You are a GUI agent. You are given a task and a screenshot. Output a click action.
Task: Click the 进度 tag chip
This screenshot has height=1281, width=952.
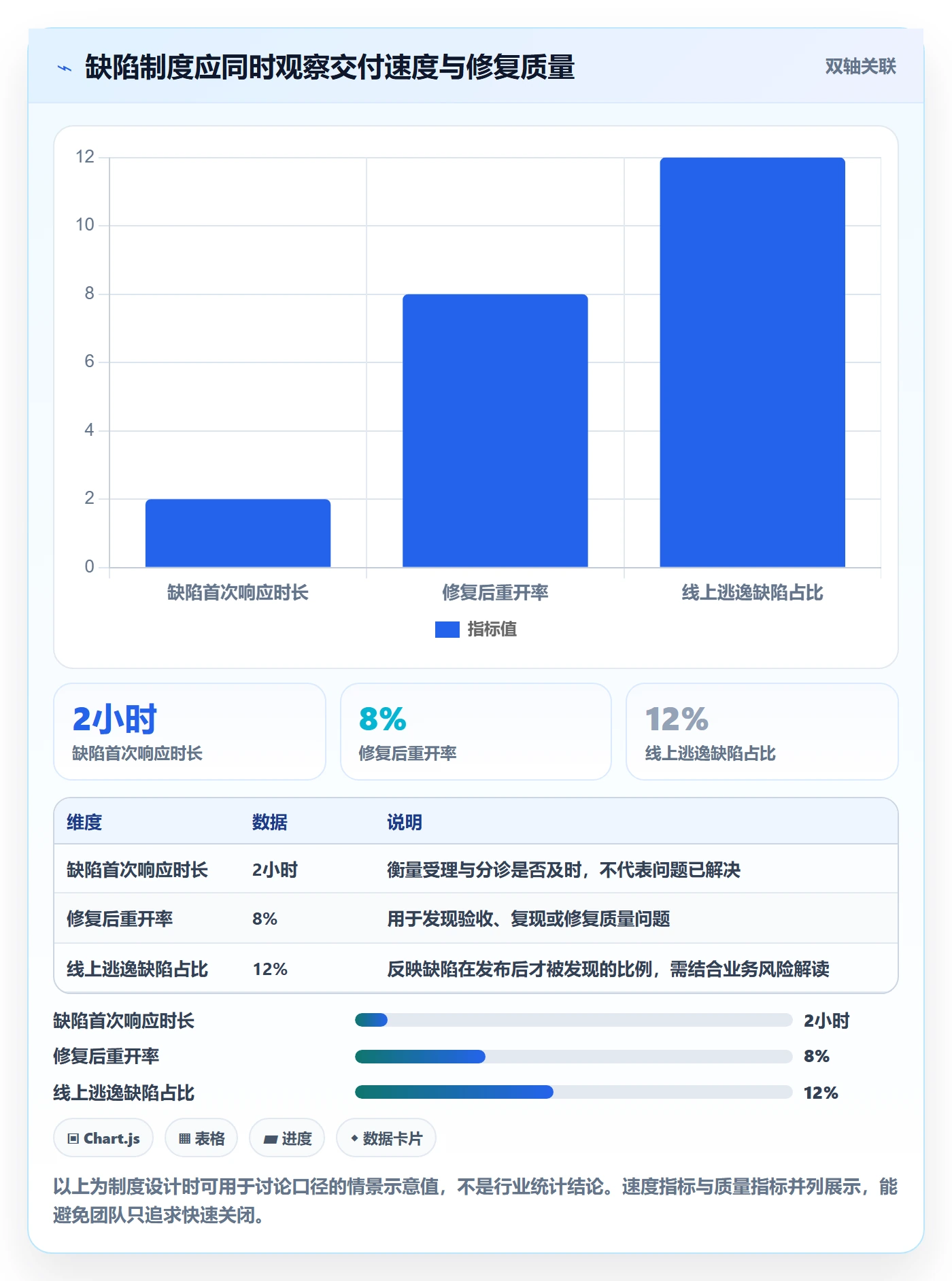tap(287, 1138)
